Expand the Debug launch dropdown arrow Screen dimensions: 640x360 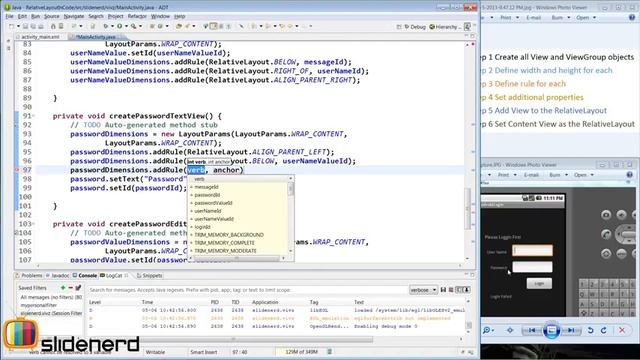click(x=112, y=26)
